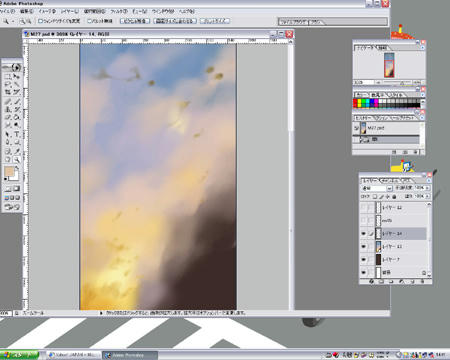Screen dimensions: 450x360
Task: Select the Lasso tool
Action: click(x=8, y=84)
